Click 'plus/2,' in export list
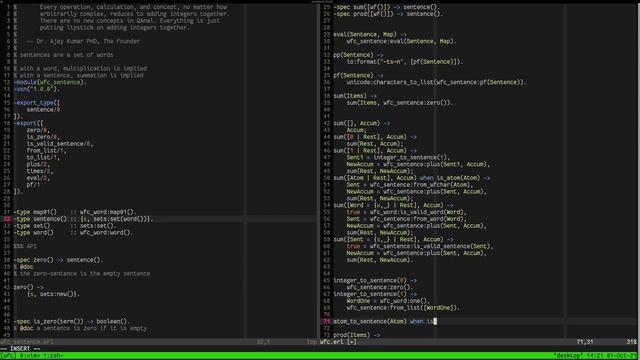The image size is (640, 360). click(x=38, y=164)
